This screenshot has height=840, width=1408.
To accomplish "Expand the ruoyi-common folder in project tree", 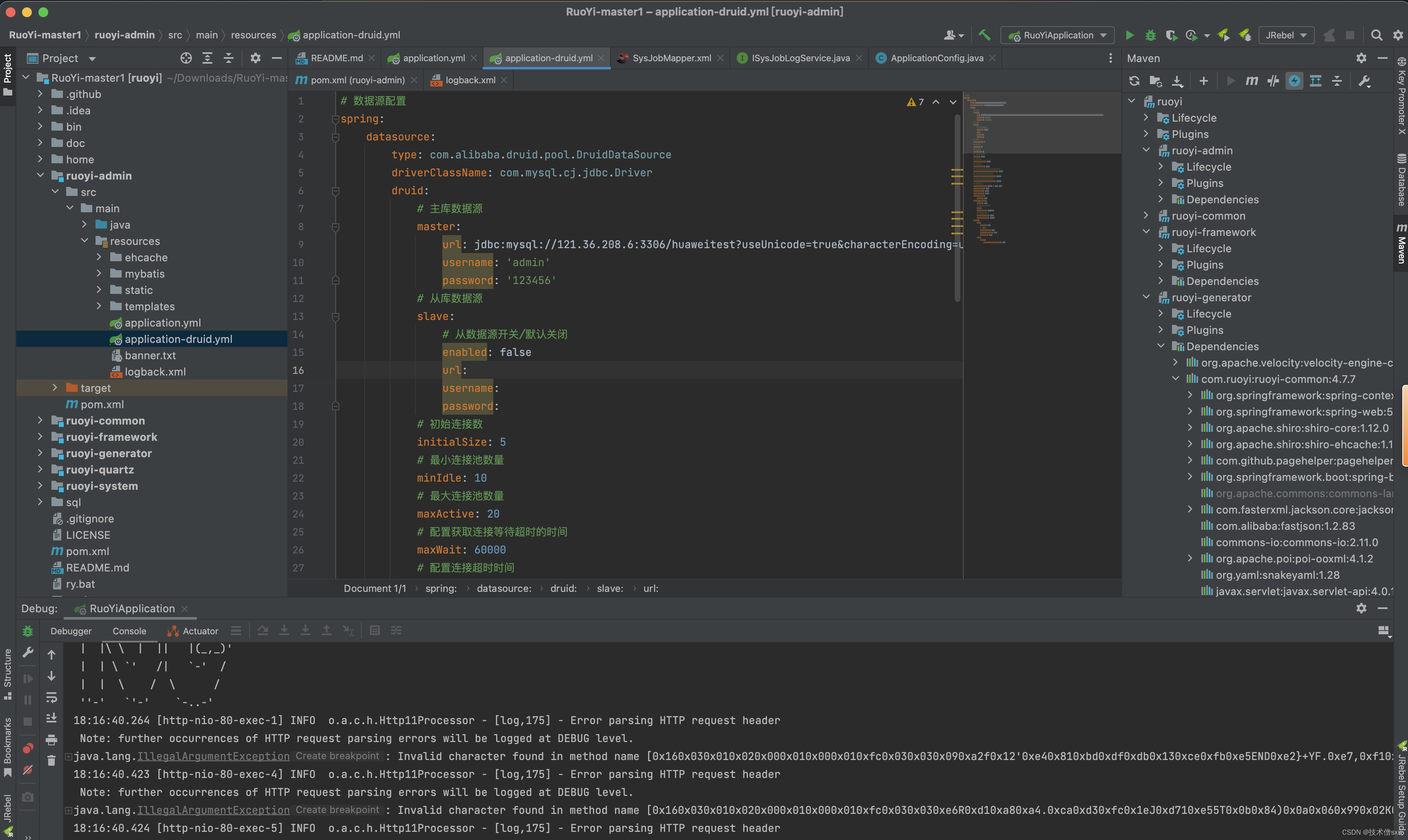I will (40, 420).
